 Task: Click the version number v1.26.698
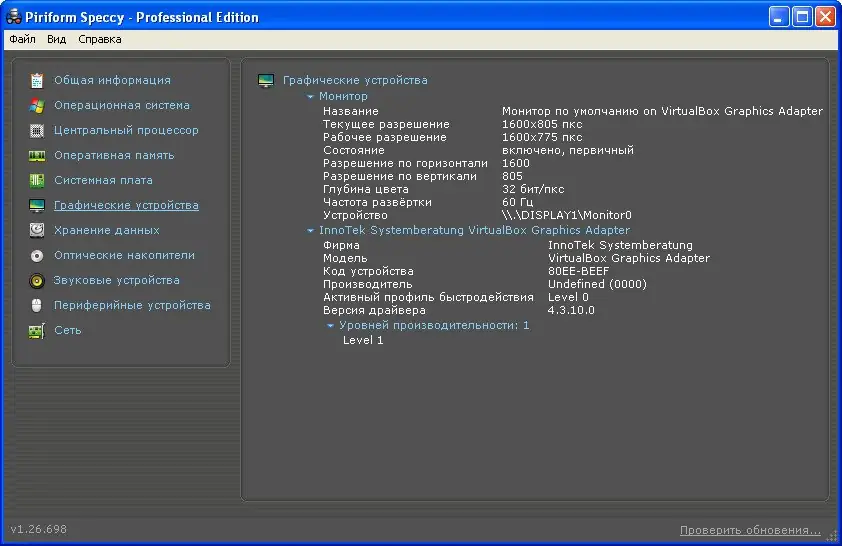click(39, 529)
